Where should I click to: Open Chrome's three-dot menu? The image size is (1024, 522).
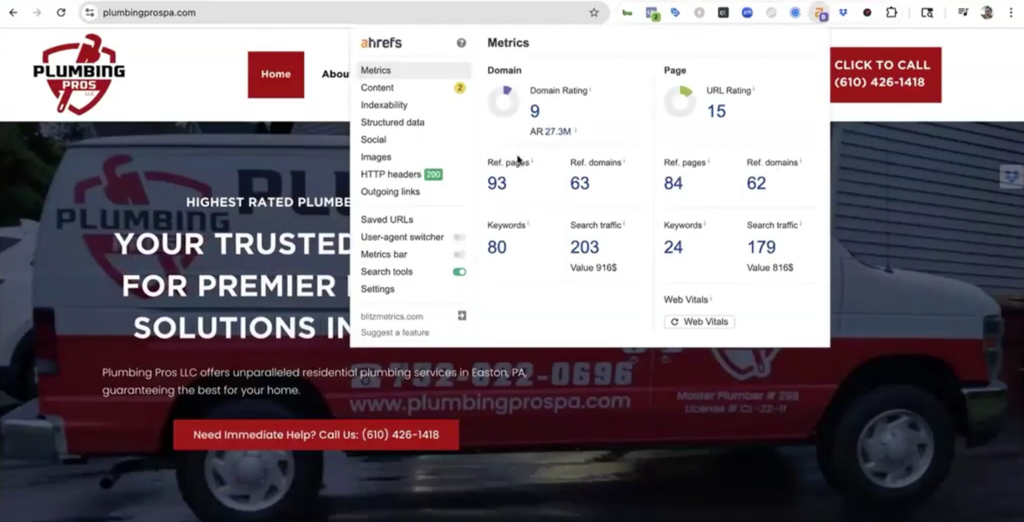click(x=1011, y=12)
